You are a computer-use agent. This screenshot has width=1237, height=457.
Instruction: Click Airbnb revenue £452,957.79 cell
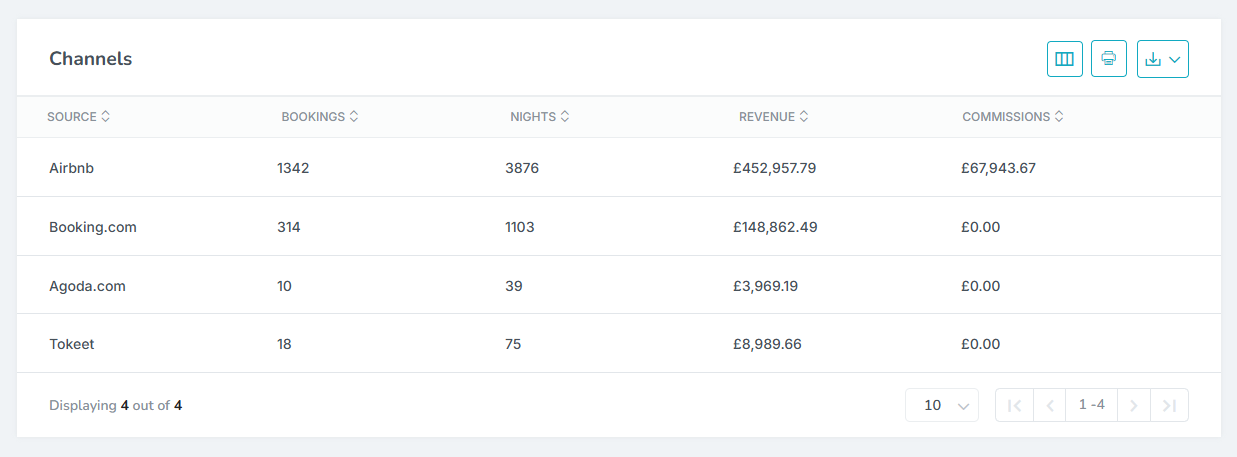pos(774,168)
